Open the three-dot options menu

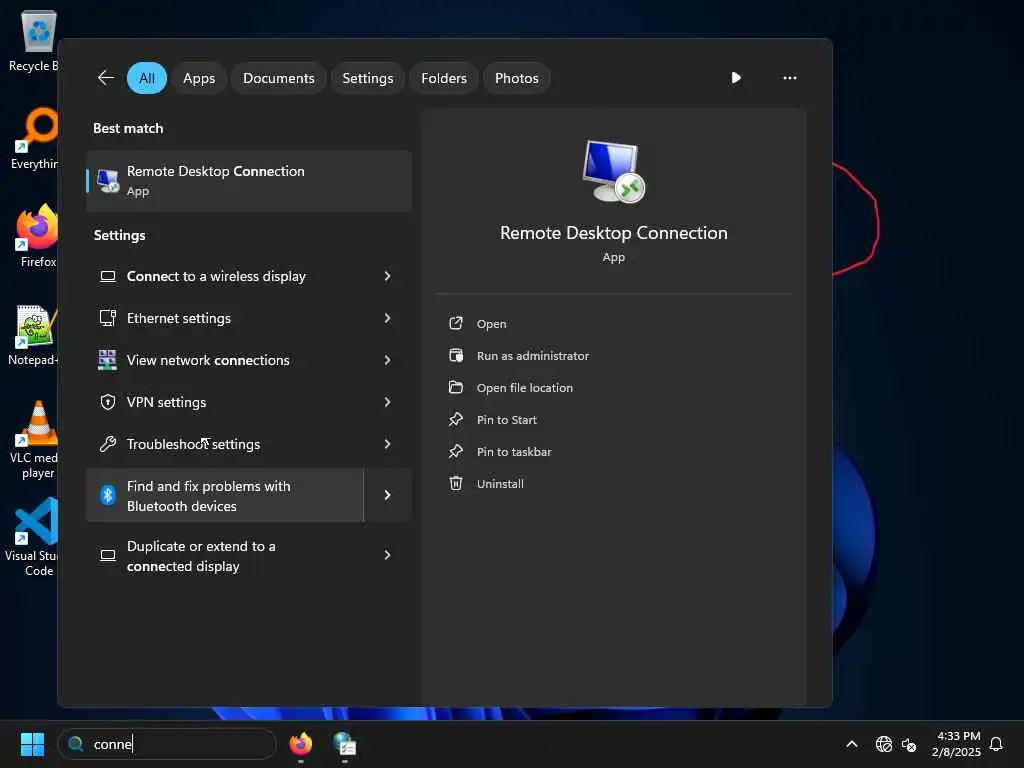click(x=790, y=78)
